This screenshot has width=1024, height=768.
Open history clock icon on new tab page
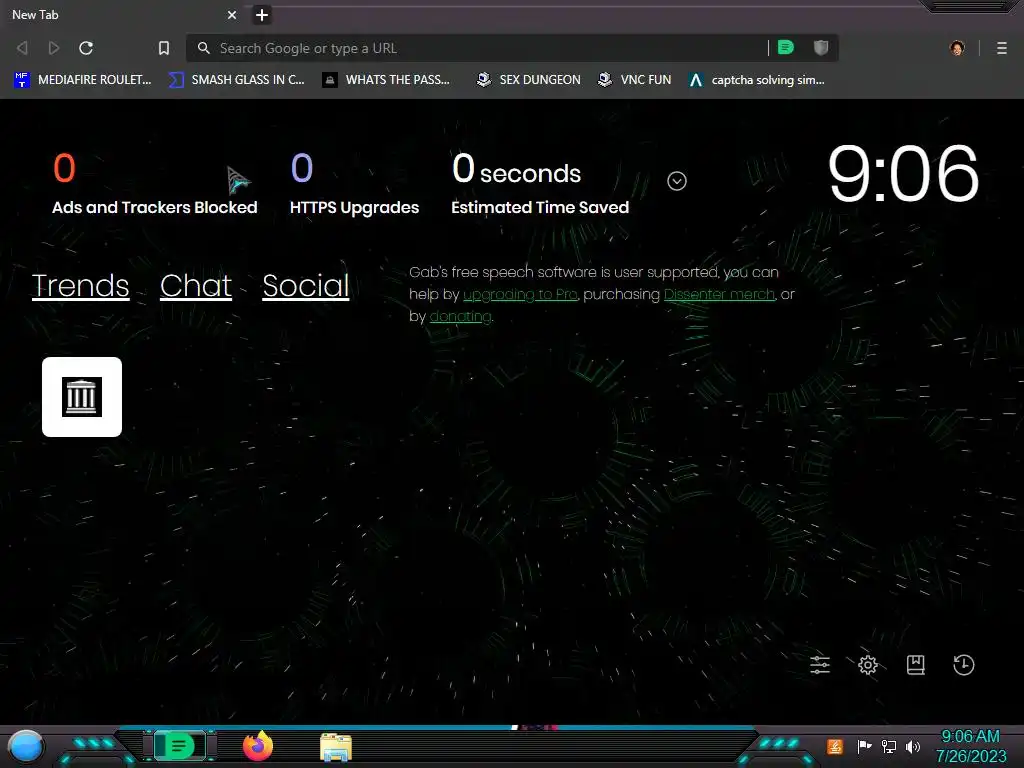(964, 665)
